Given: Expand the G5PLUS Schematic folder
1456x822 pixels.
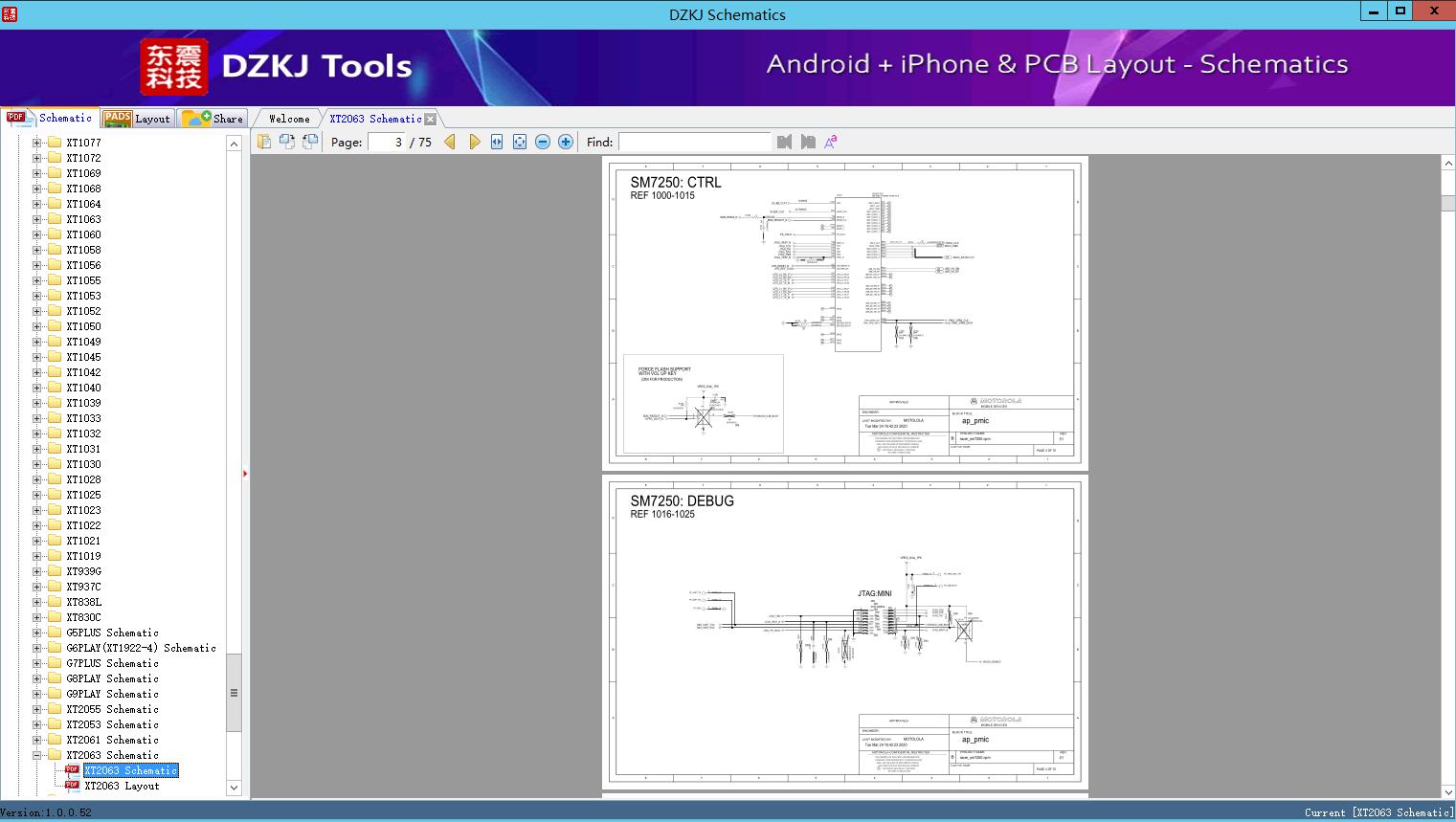Looking at the screenshot, I should [37, 633].
